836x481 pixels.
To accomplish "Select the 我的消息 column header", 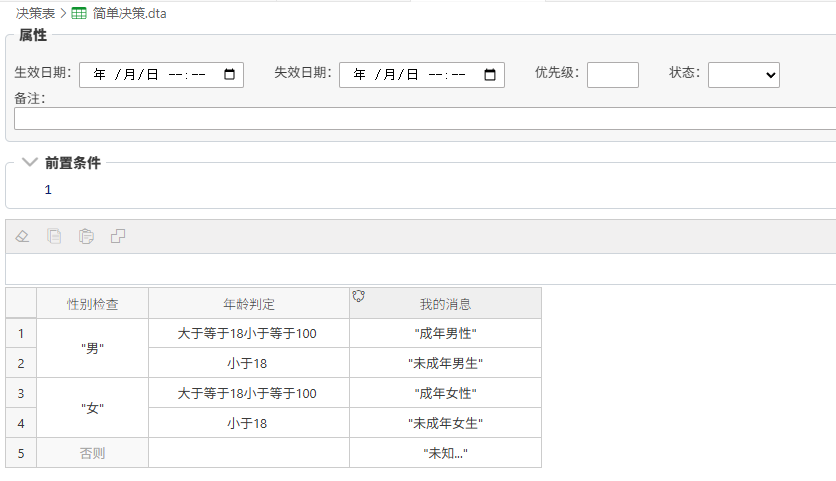I will (x=445, y=303).
